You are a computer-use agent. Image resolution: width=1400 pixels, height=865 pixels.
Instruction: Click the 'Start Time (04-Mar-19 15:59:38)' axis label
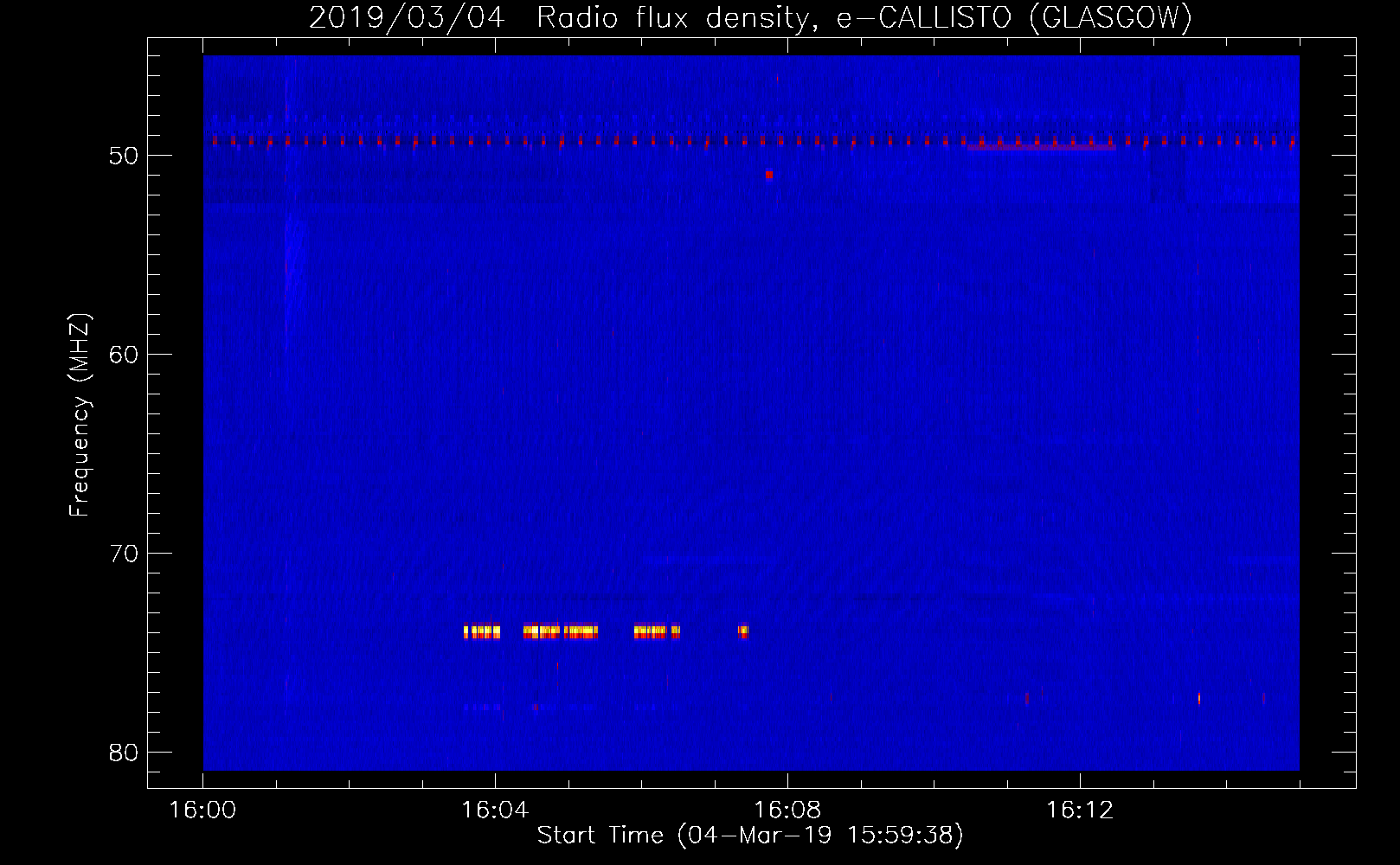(x=750, y=836)
